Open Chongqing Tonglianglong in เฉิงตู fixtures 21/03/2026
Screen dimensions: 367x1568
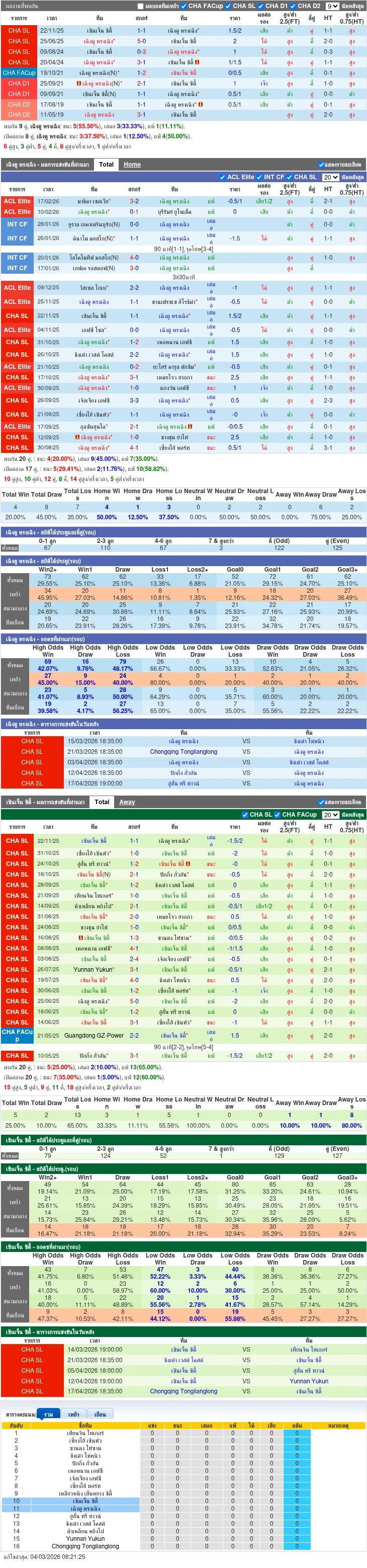point(183,752)
